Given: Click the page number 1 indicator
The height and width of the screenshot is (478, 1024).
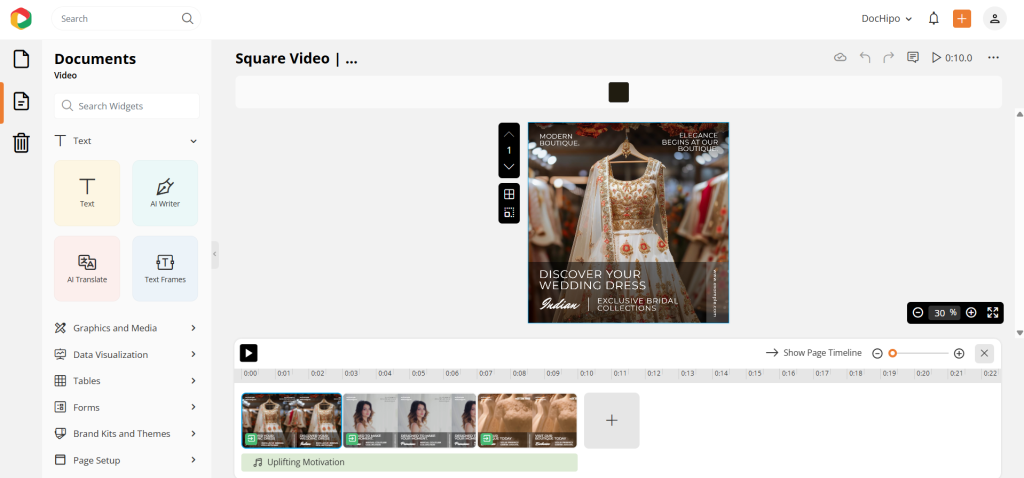Looking at the screenshot, I should point(509,150).
